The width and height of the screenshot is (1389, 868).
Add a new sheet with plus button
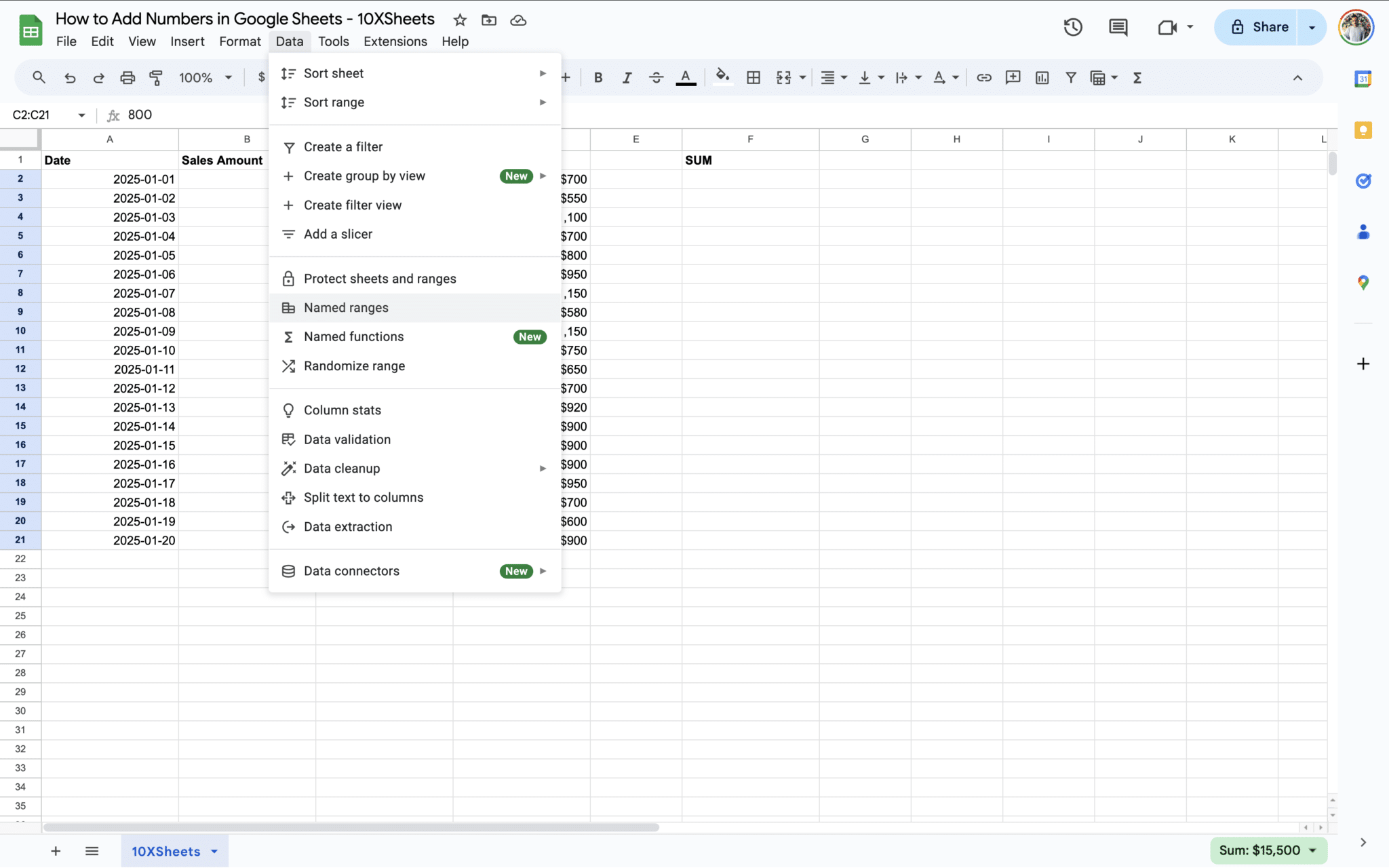56,851
